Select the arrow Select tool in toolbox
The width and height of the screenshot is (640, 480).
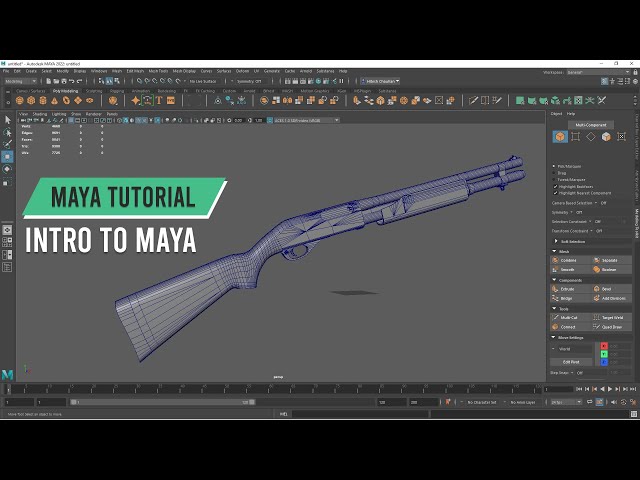[x=7, y=120]
